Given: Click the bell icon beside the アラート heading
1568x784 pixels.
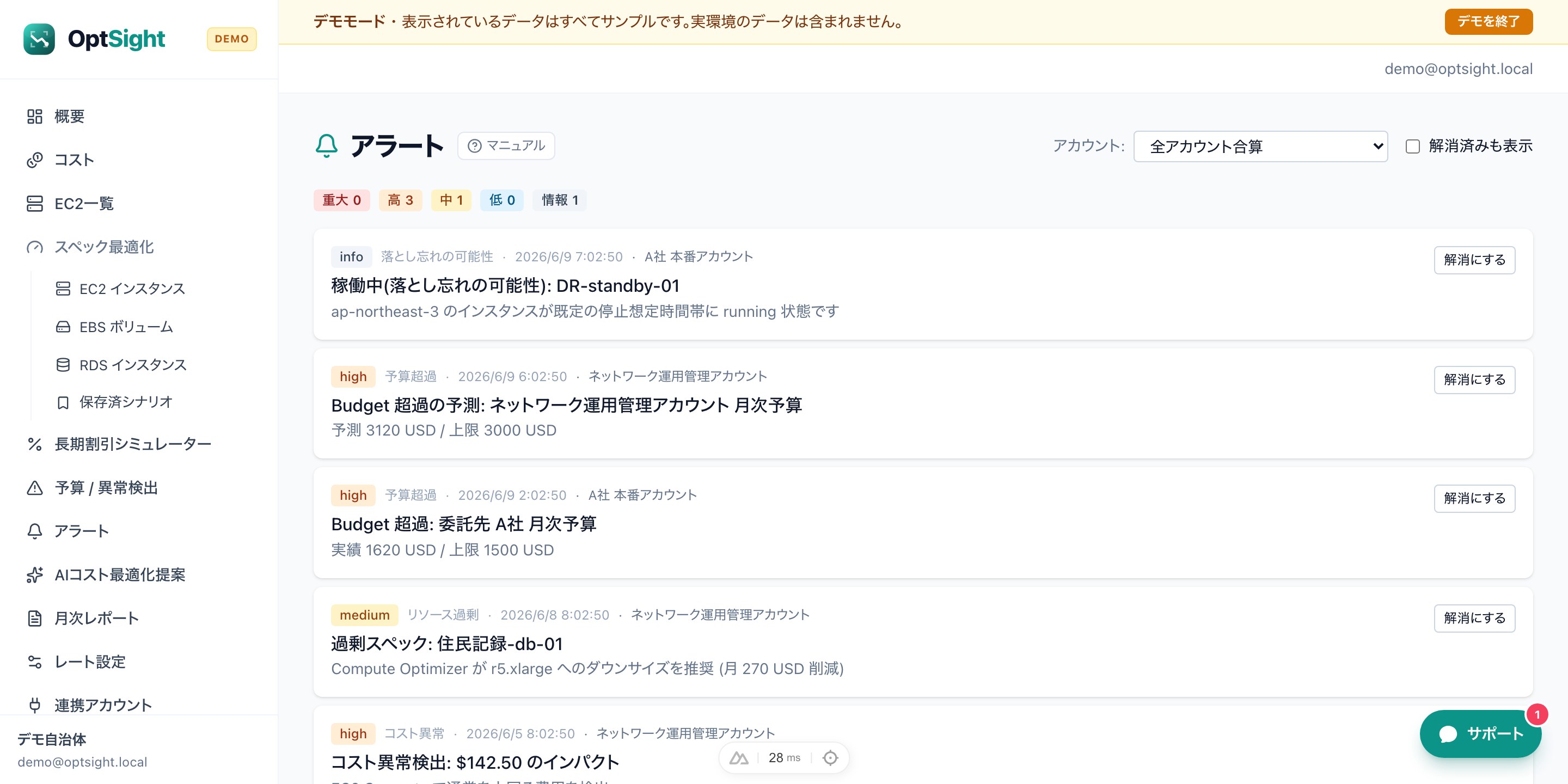Looking at the screenshot, I should click(326, 146).
